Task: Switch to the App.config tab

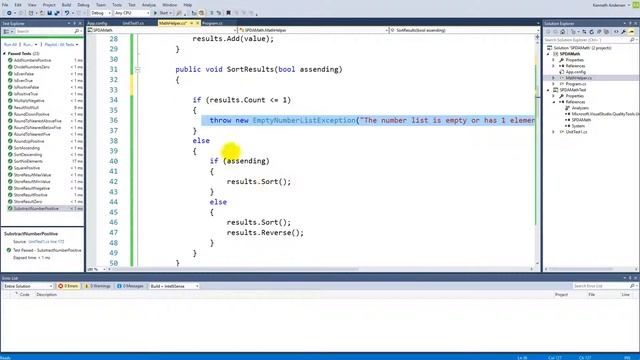Action: 97,23
